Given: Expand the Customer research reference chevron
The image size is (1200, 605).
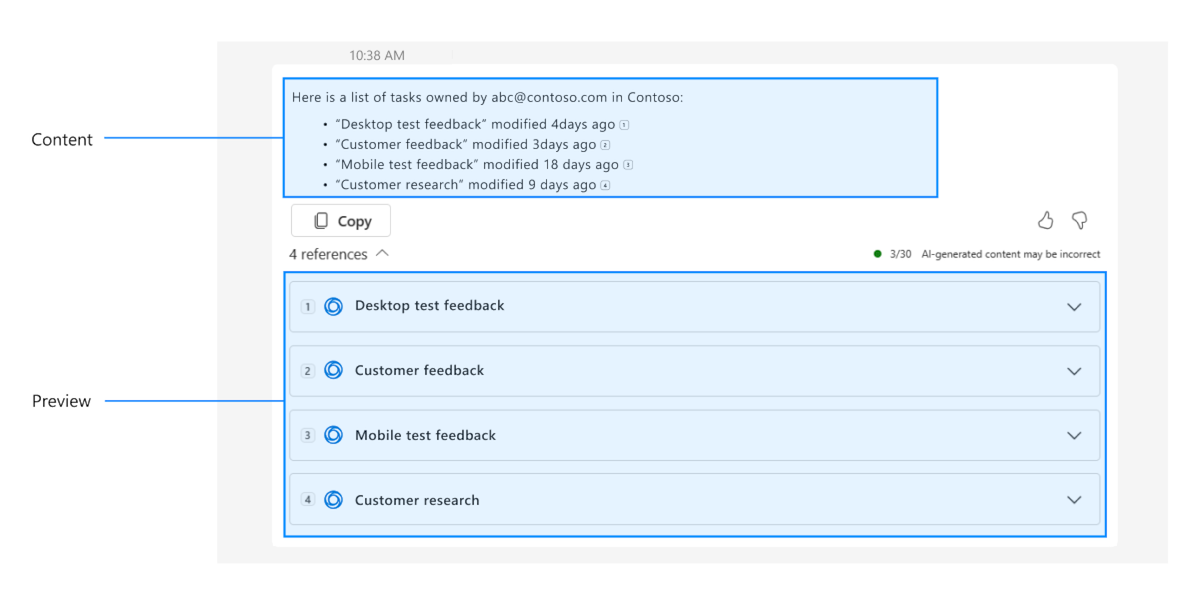Looking at the screenshot, I should click(1074, 500).
